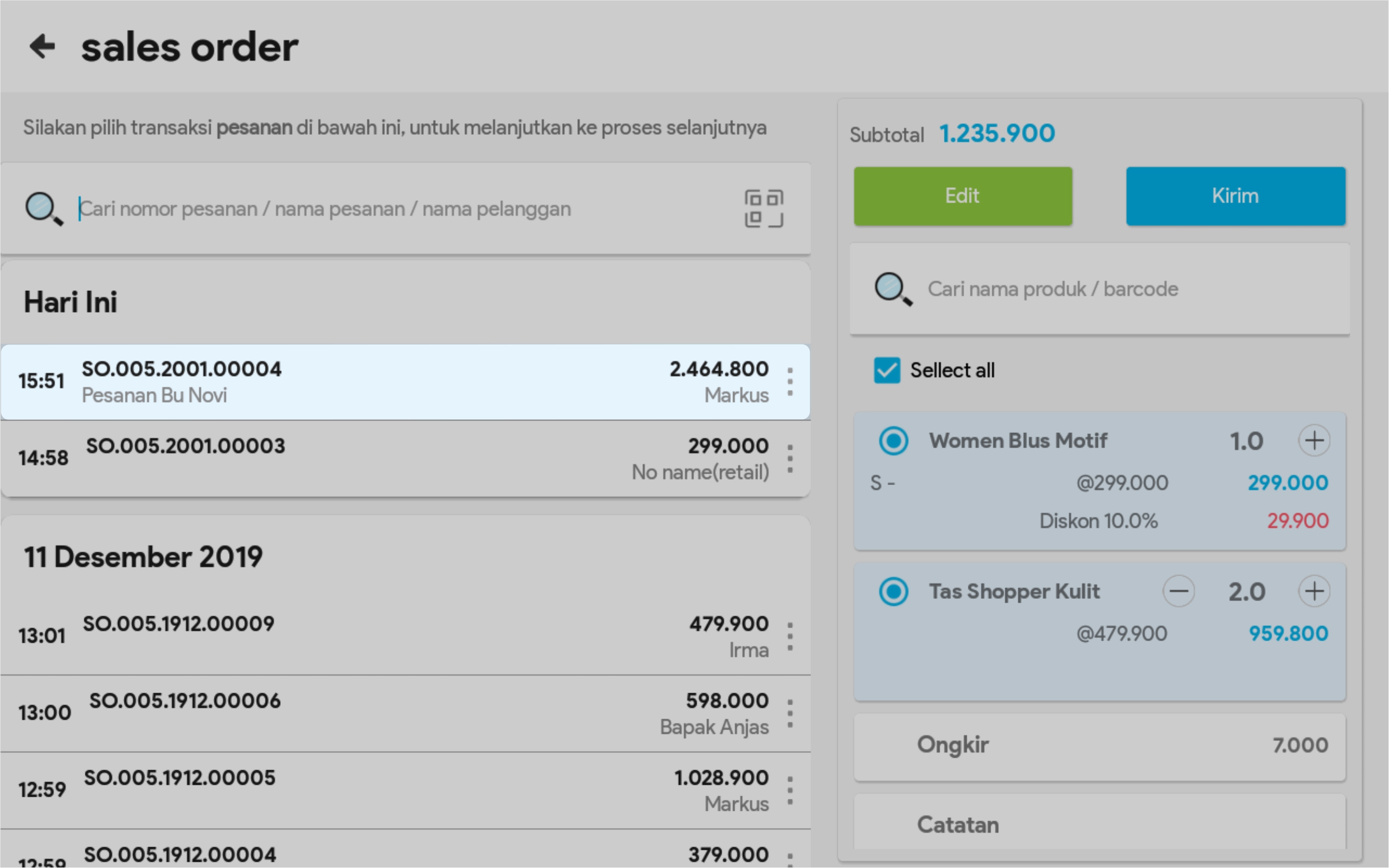Image resolution: width=1389 pixels, height=868 pixels.
Task: Go back using the arrow icon
Action: (x=43, y=46)
